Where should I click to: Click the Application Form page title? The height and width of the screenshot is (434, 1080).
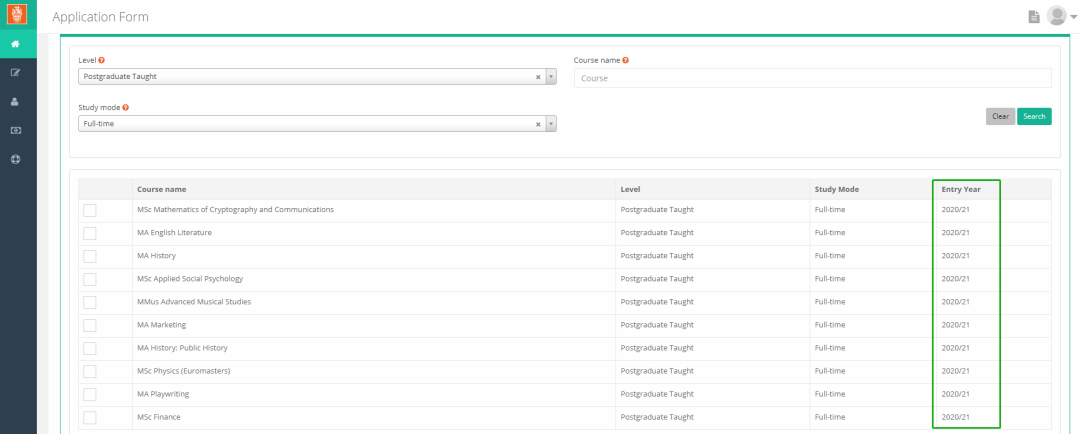(x=101, y=17)
